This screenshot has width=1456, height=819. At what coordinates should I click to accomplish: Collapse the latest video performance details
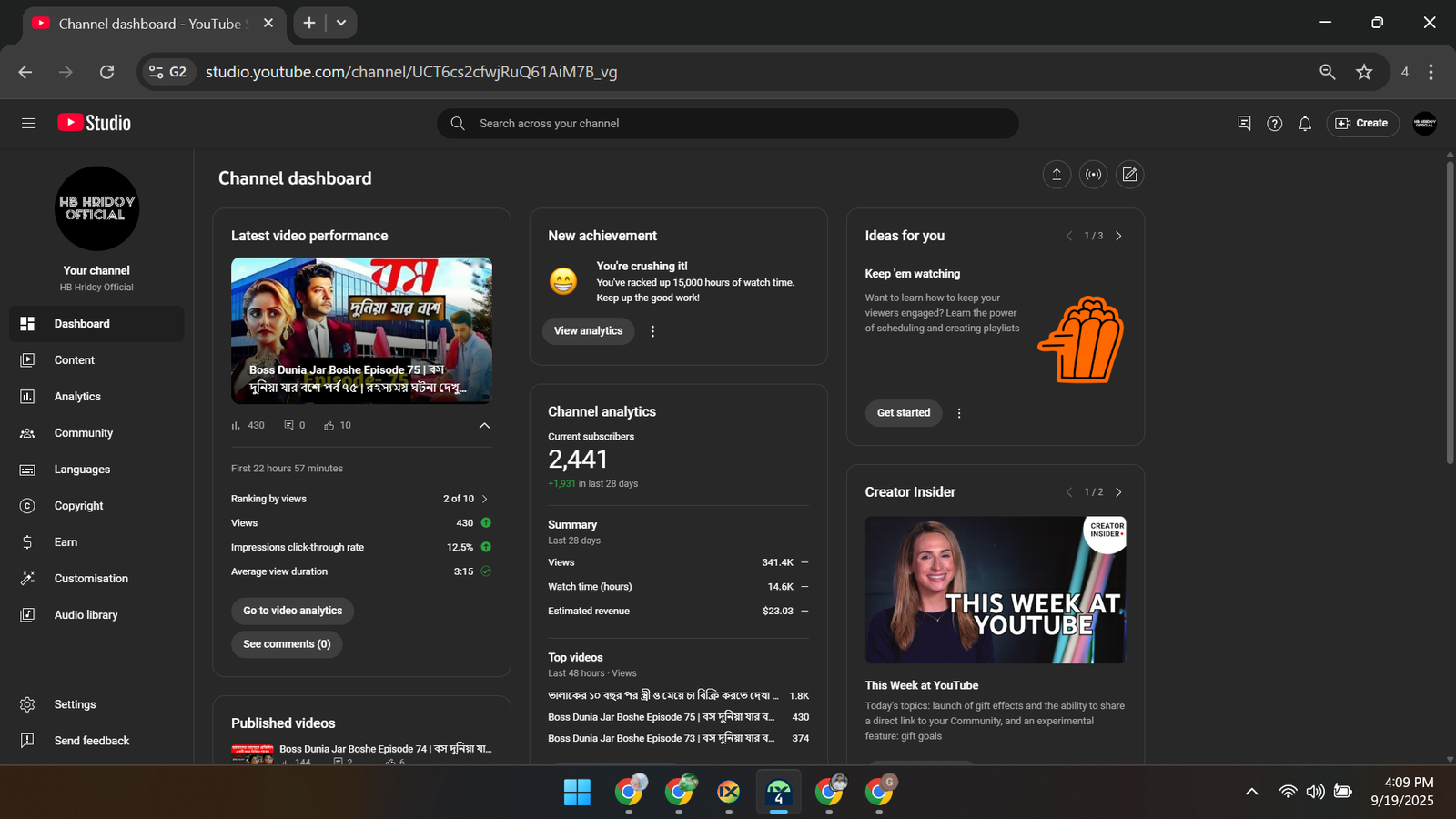click(484, 425)
